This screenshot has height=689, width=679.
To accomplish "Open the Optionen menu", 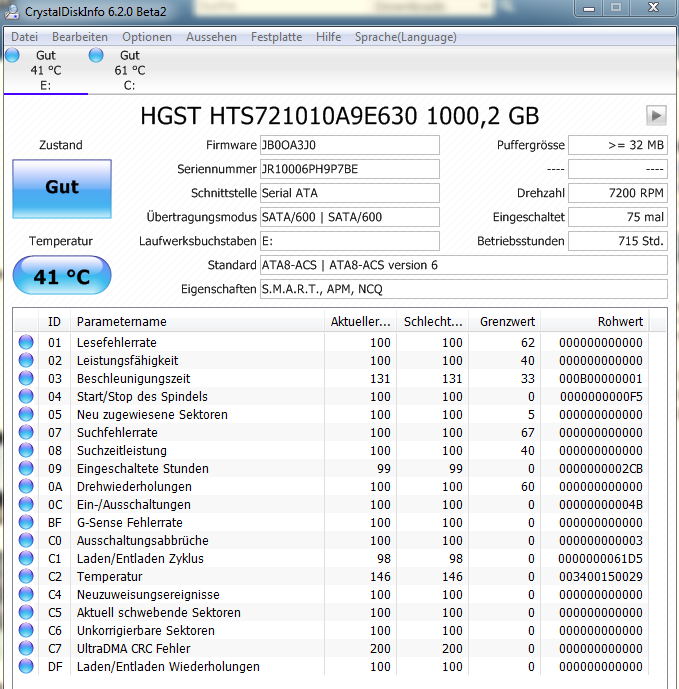I will (x=147, y=37).
